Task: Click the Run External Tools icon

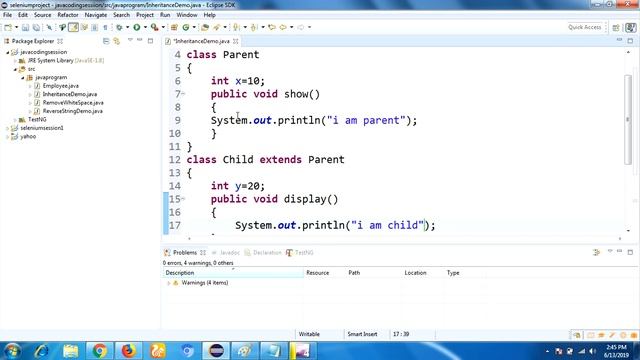Action: point(155,27)
